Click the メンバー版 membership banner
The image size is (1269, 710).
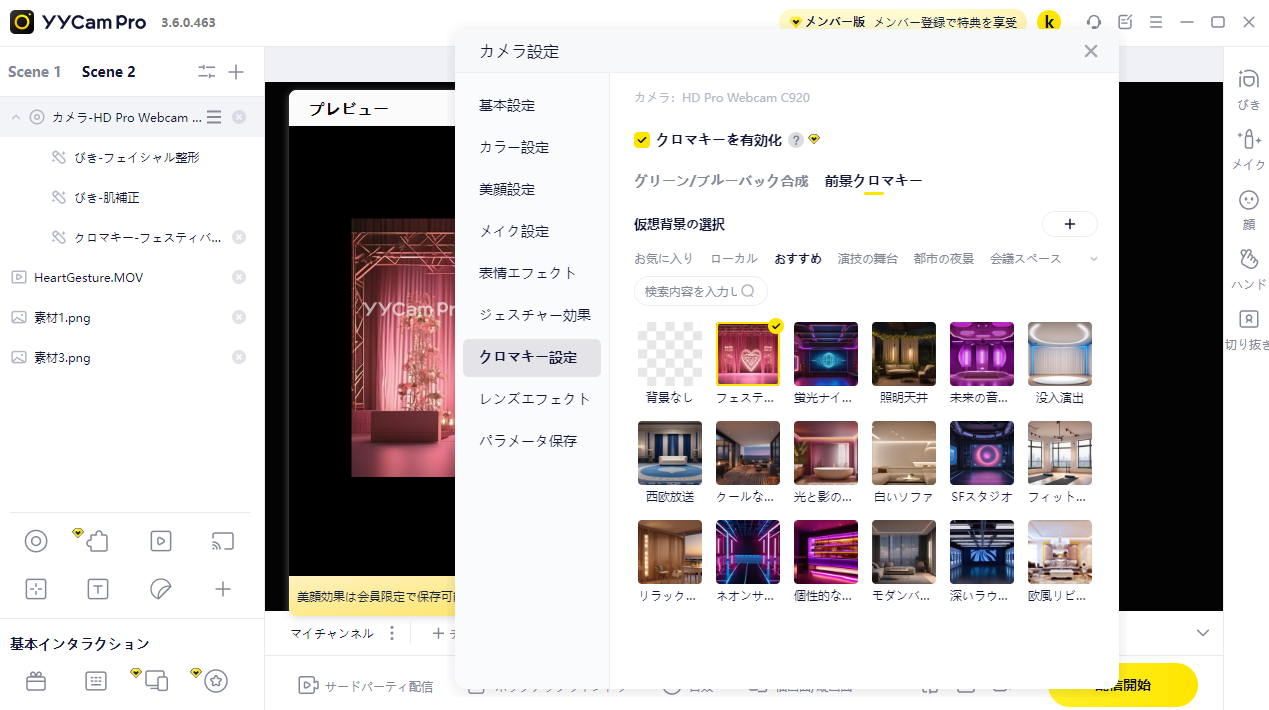pyautogui.click(x=903, y=22)
